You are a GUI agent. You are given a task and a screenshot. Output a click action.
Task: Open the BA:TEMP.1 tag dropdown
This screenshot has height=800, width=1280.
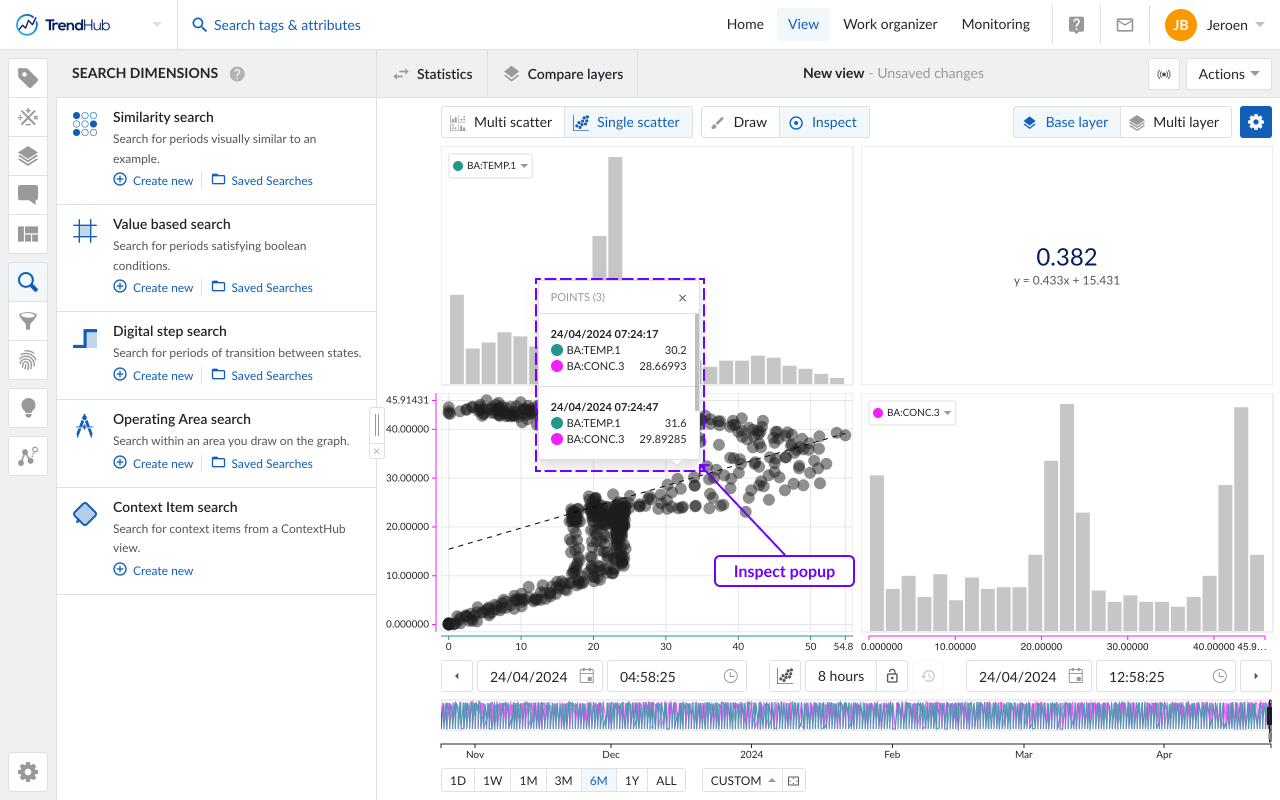pos(491,166)
